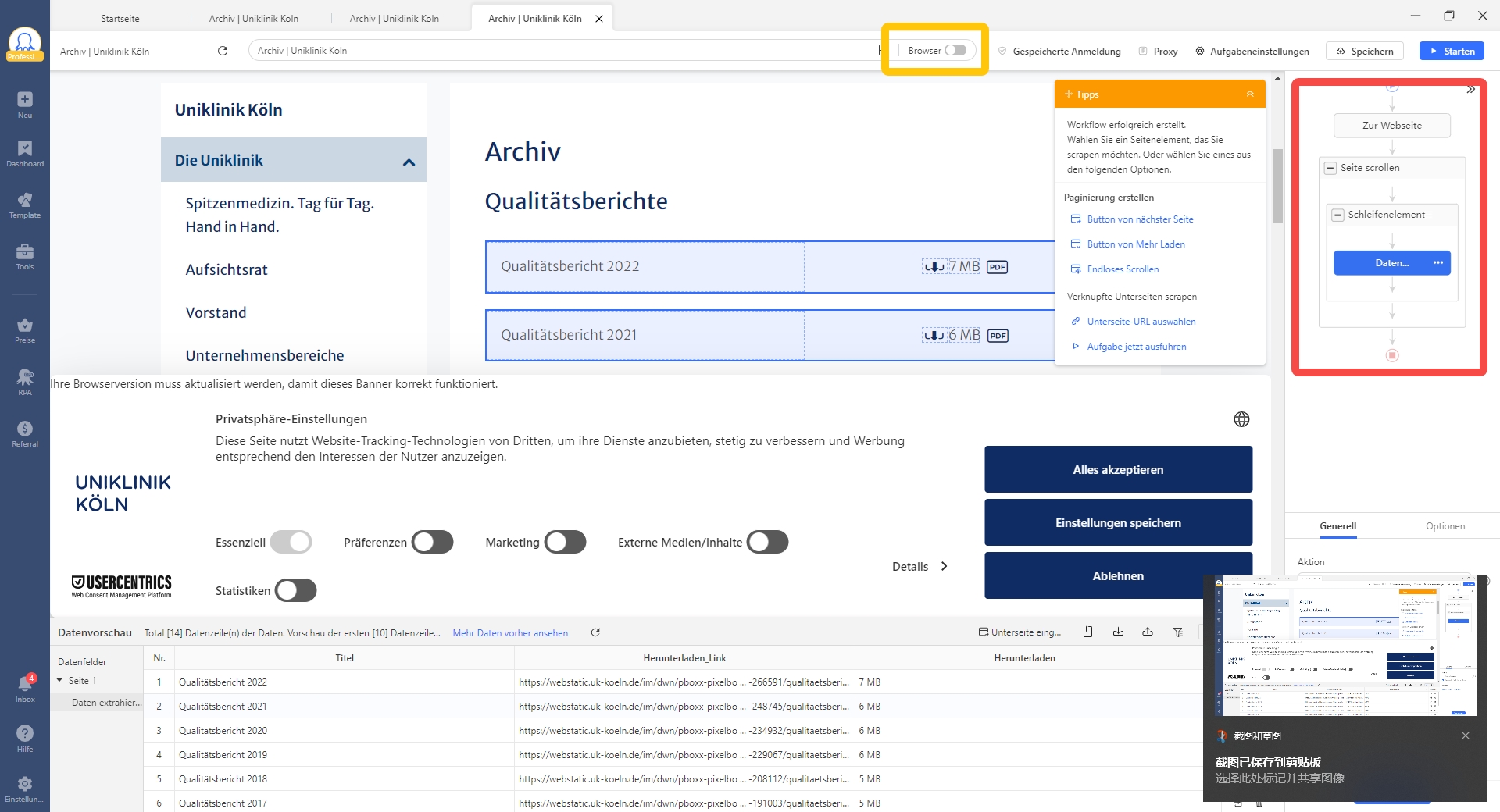The height and width of the screenshot is (812, 1500).
Task: Click the download icon beside 7 MB
Action: click(x=934, y=267)
